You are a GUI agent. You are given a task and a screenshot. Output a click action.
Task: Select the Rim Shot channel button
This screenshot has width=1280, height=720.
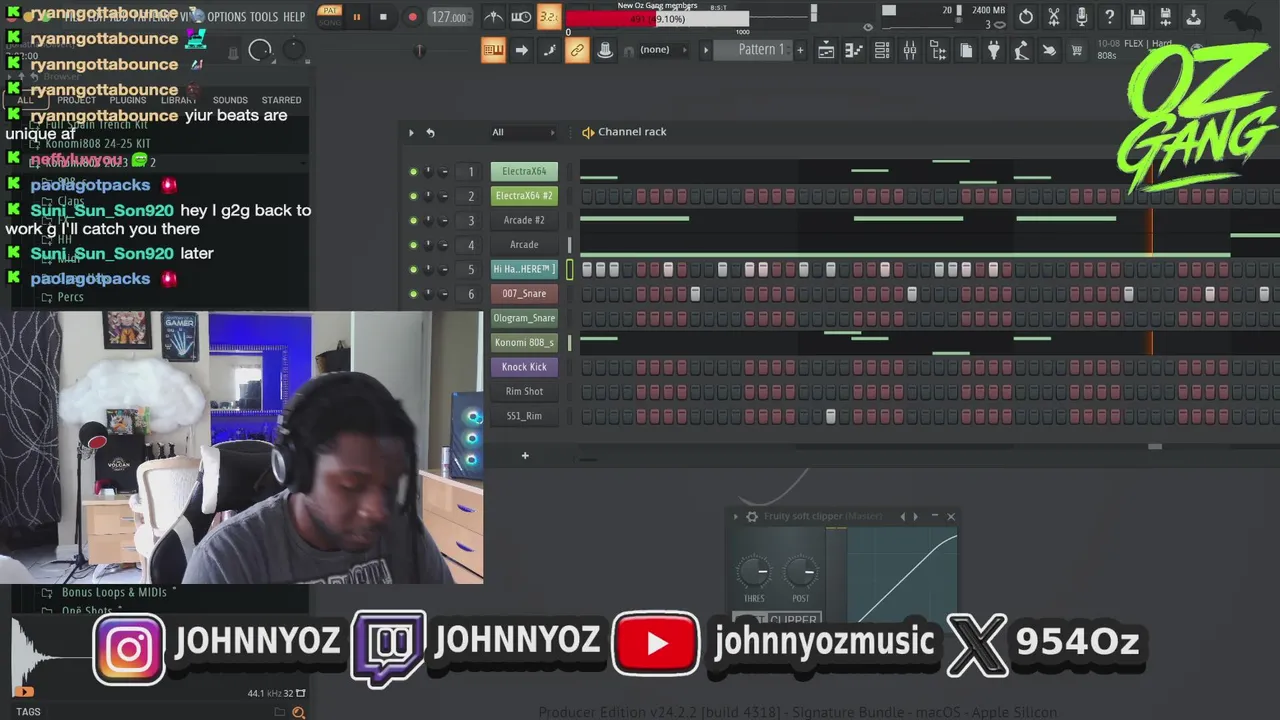point(524,391)
